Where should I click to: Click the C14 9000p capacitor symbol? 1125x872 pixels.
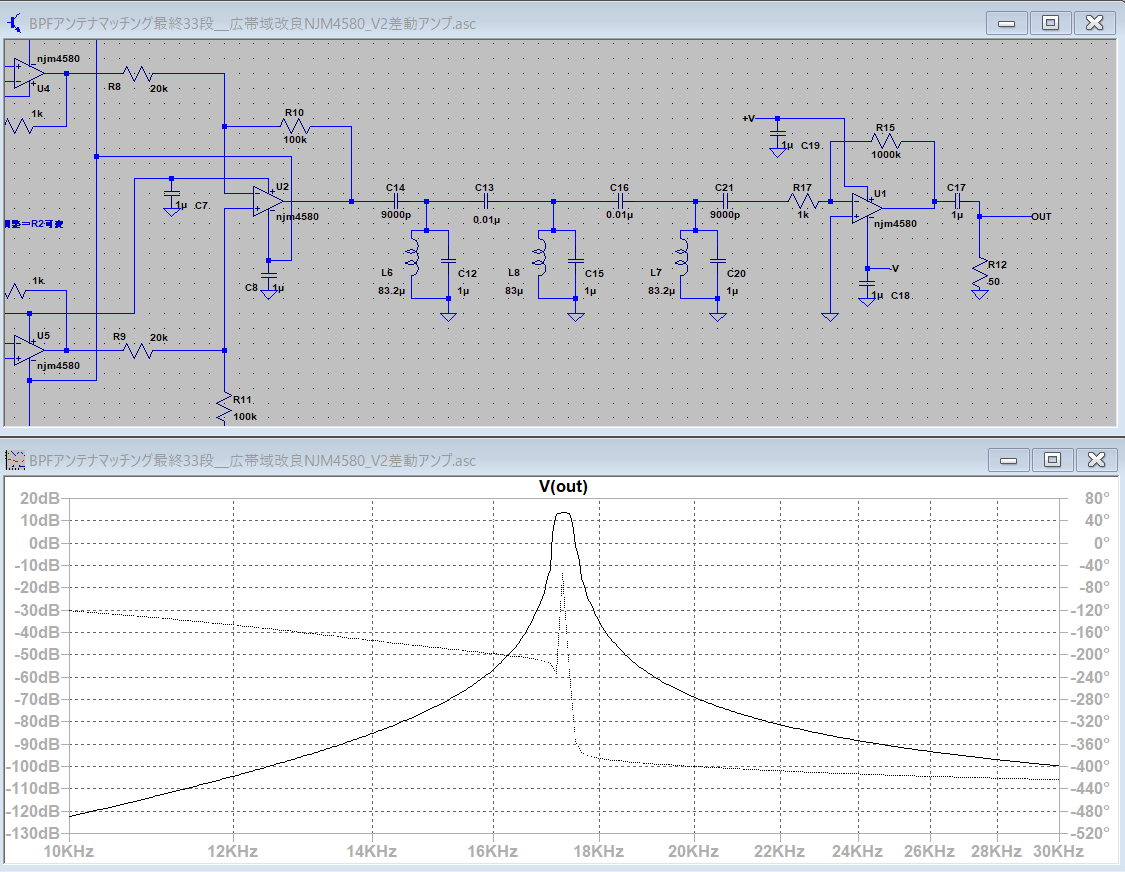pyautogui.click(x=397, y=201)
